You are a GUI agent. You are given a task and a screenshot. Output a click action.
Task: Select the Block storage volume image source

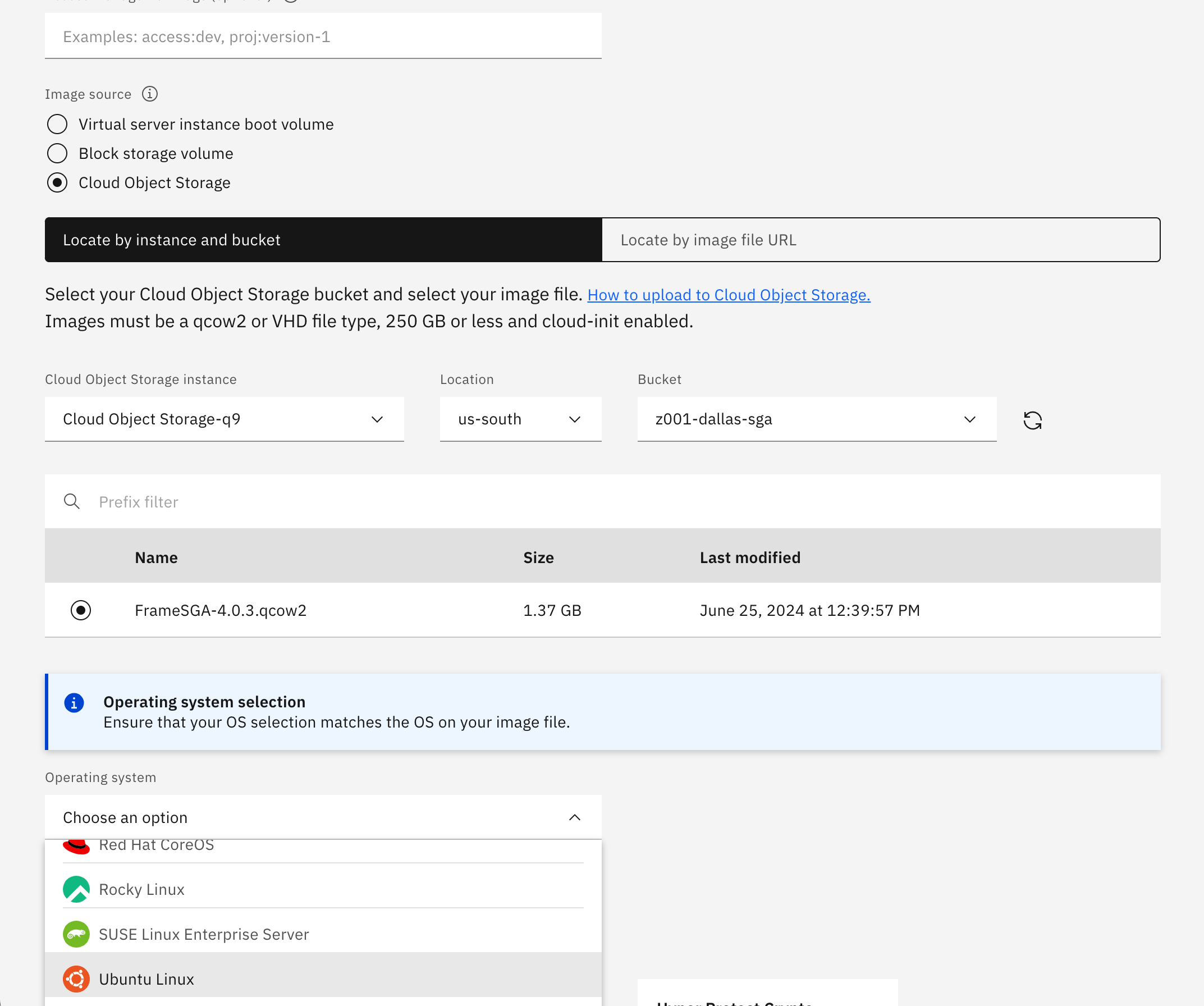tap(57, 153)
